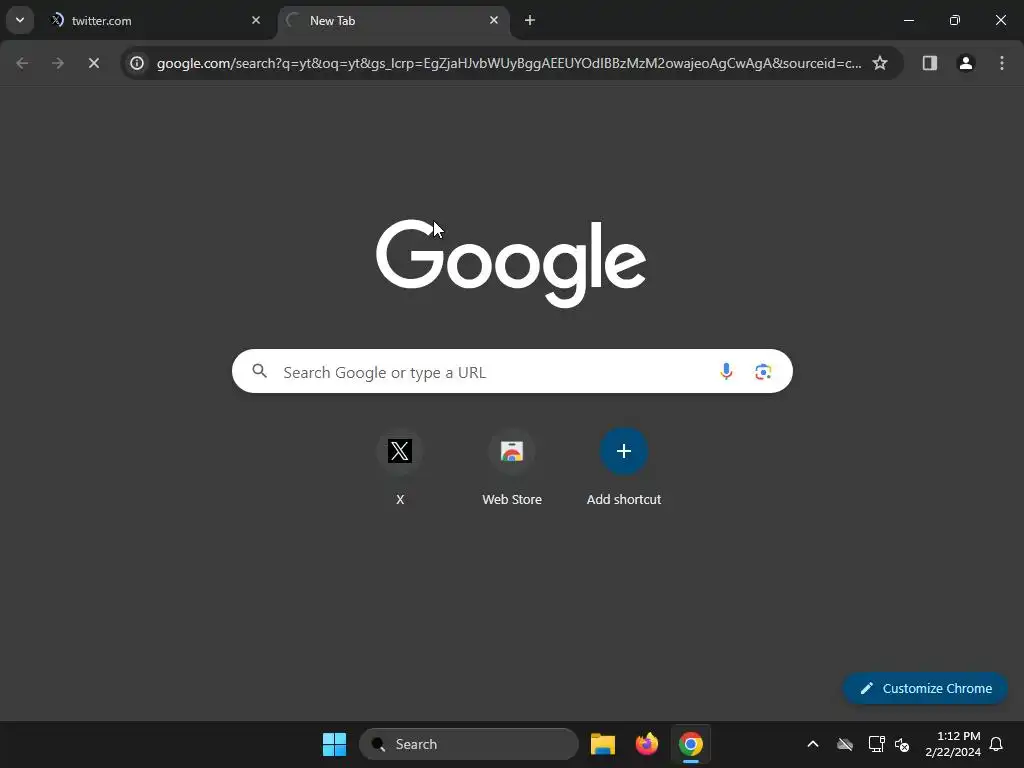The width and height of the screenshot is (1024, 768).
Task: Click the OneDrive cloud tray icon
Action: (845, 744)
